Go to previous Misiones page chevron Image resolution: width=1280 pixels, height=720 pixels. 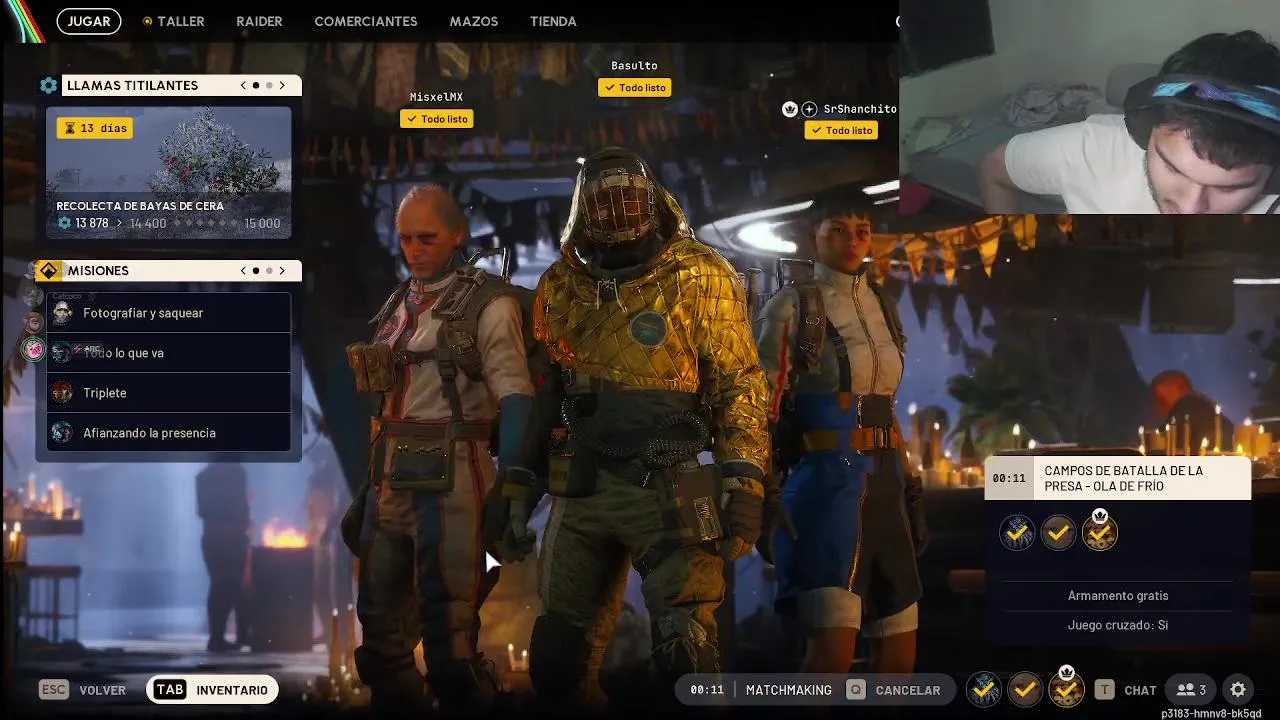243,271
